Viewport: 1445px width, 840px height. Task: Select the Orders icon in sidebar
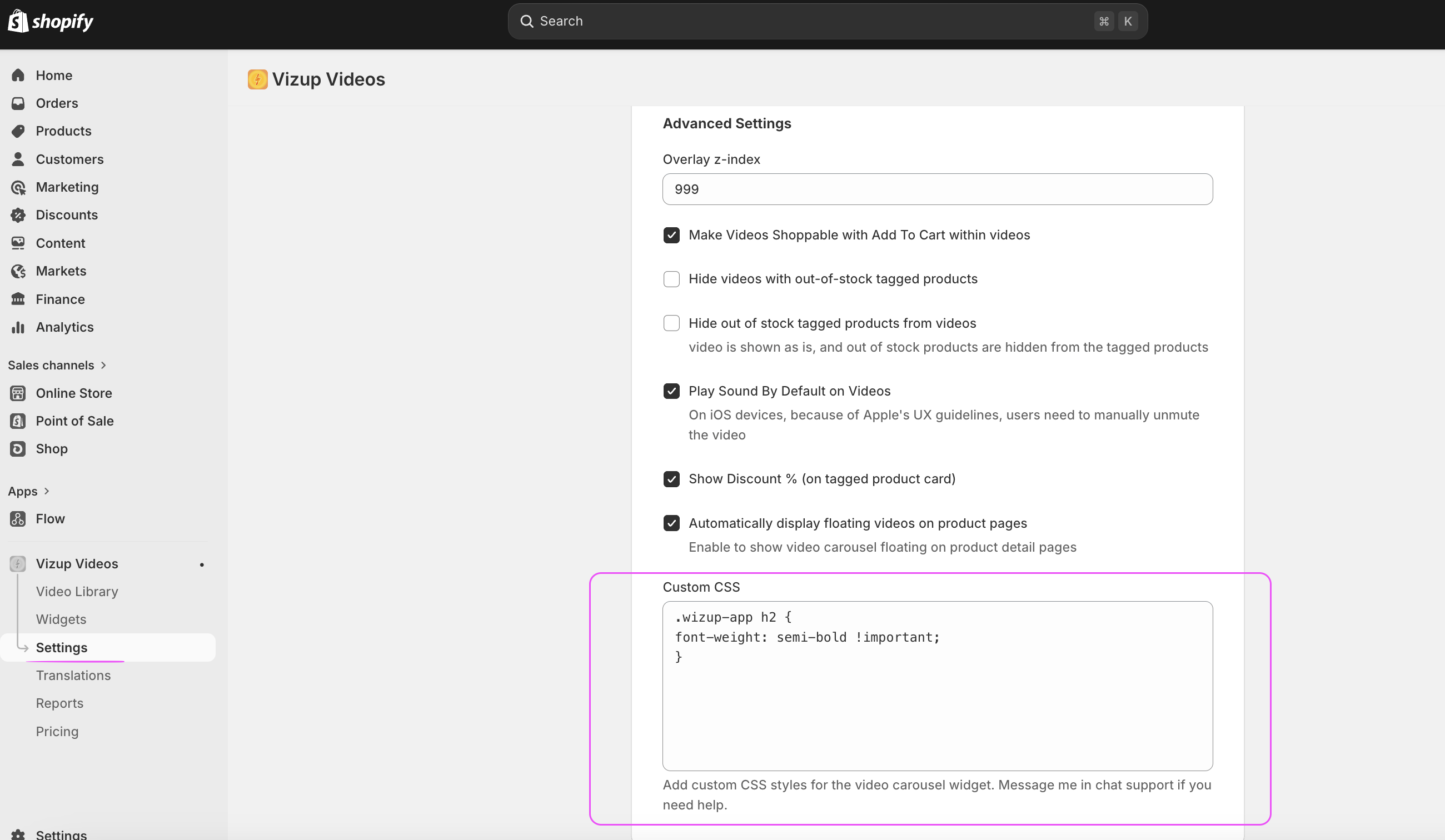pos(18,103)
